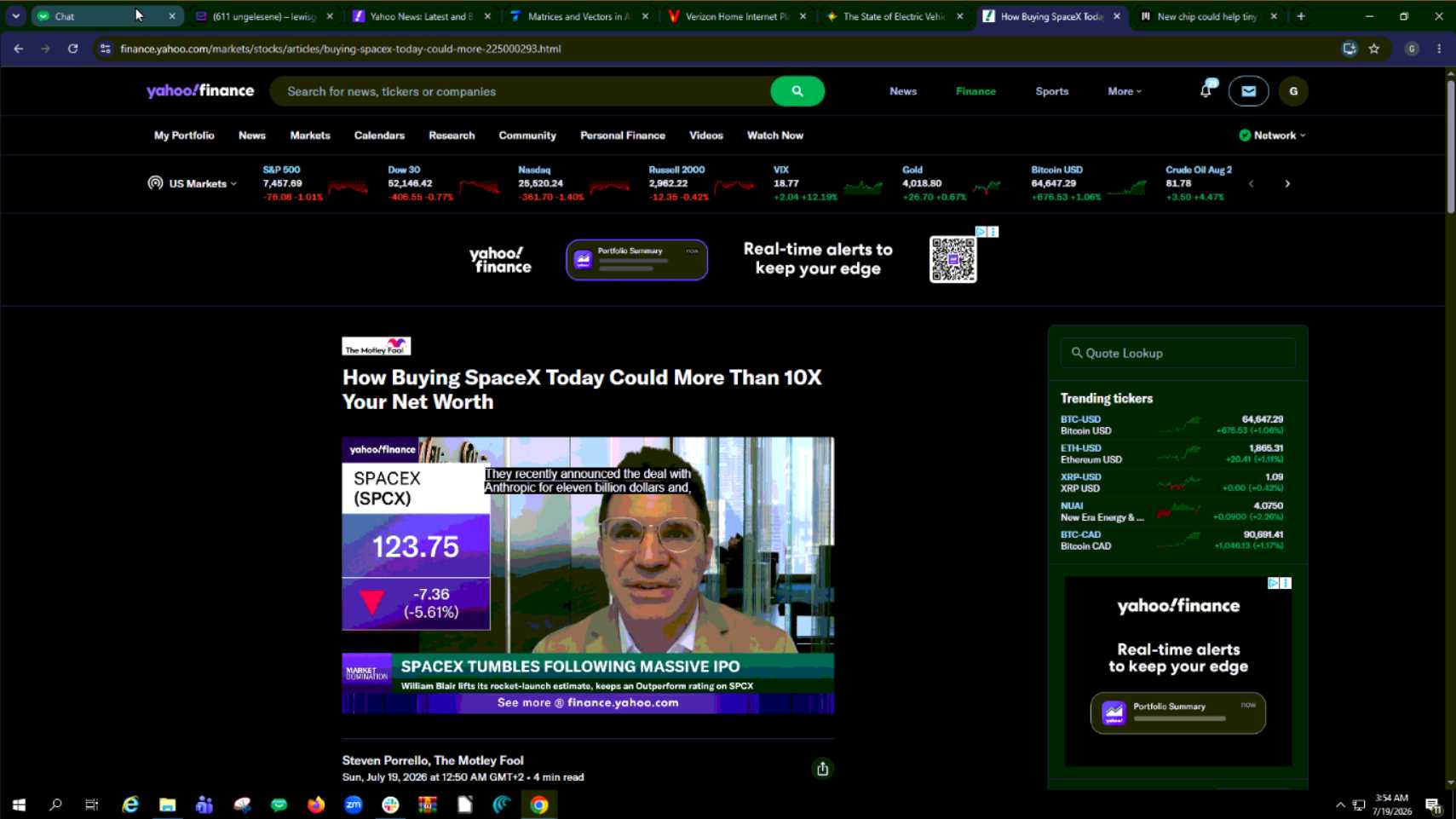Open Slack from the taskbar
Screen dimensions: 1456x819
390,805
